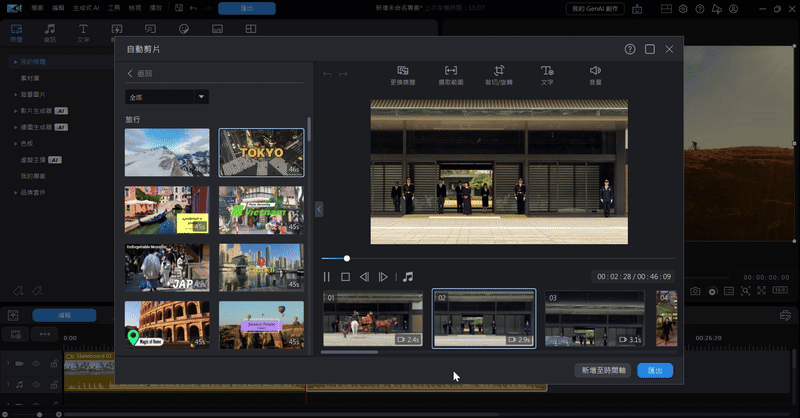Toggle the audio track lock icon

tap(52, 383)
